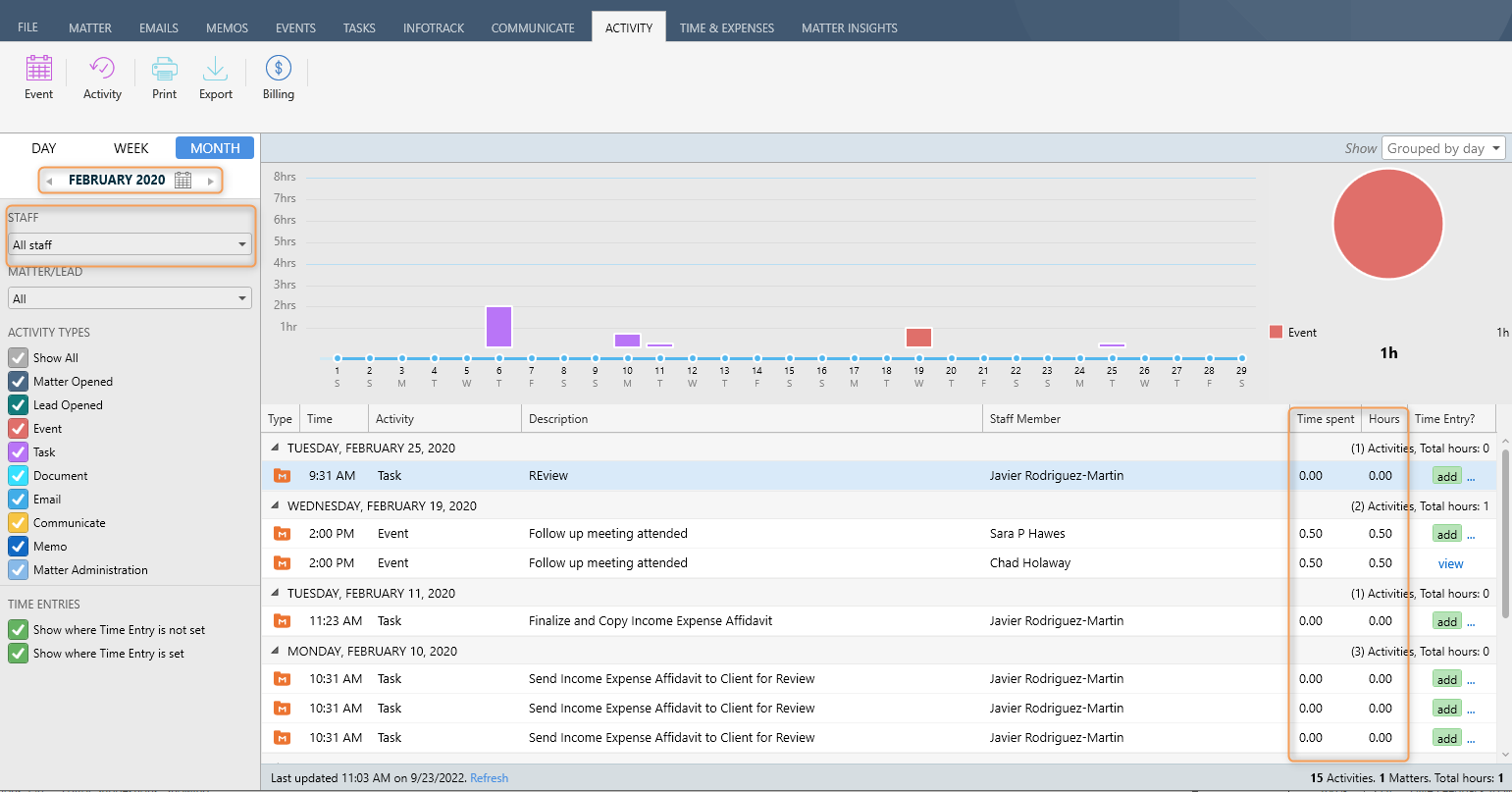Click the red Event bar on day 19
Image resolution: width=1512 pixels, height=792 pixels.
click(918, 338)
